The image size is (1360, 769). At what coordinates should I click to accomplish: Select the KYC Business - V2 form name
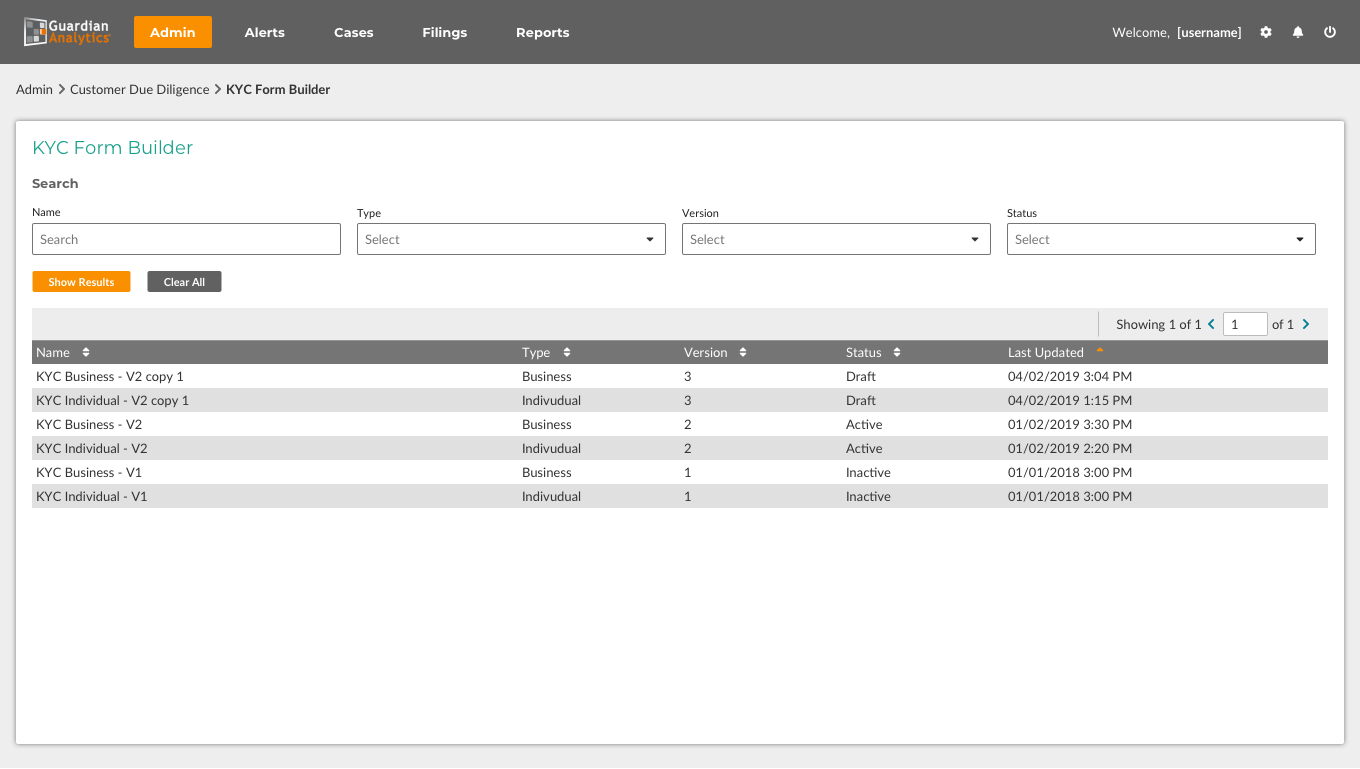[89, 424]
